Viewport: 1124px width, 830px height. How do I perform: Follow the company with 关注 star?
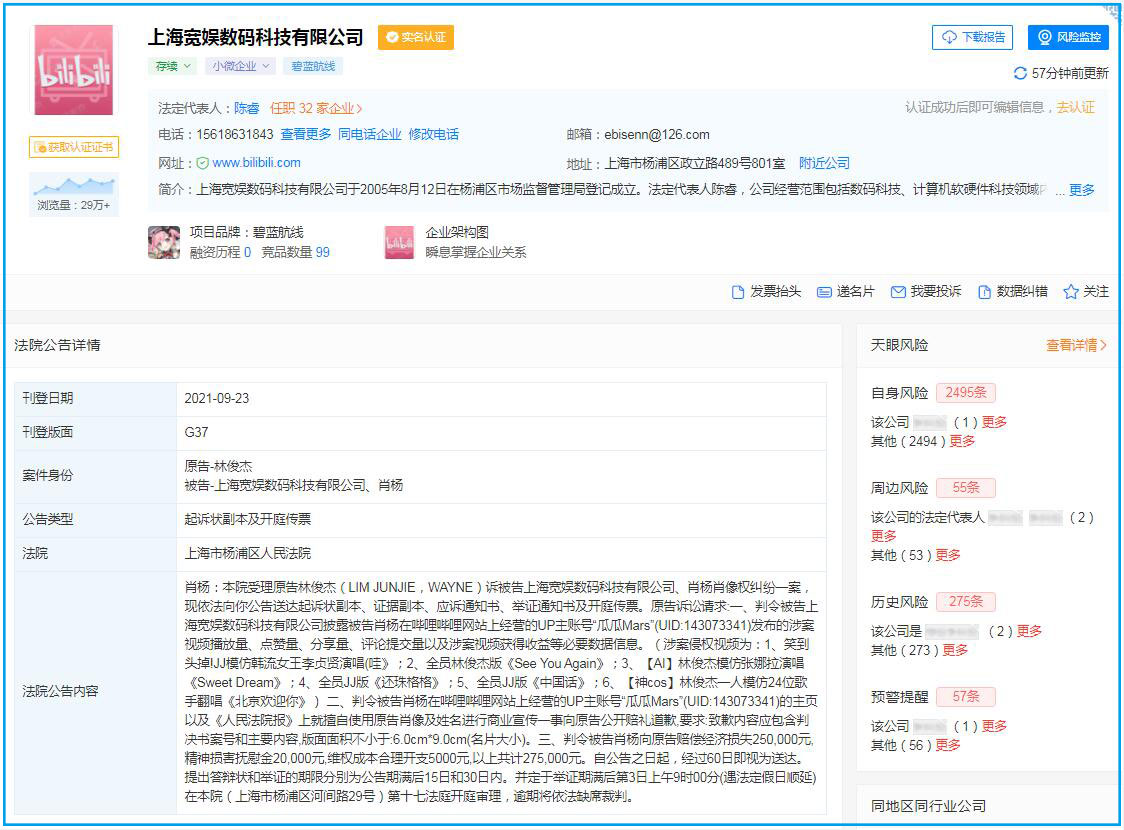(x=1071, y=292)
